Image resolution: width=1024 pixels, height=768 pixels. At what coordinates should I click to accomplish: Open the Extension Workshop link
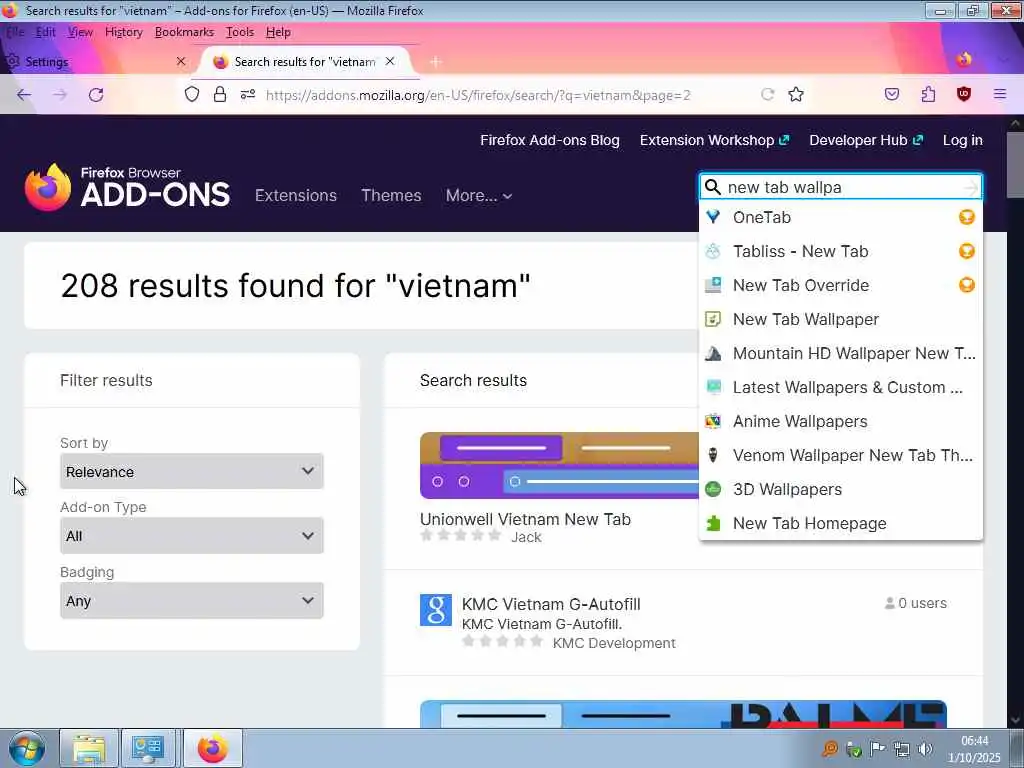tap(714, 140)
